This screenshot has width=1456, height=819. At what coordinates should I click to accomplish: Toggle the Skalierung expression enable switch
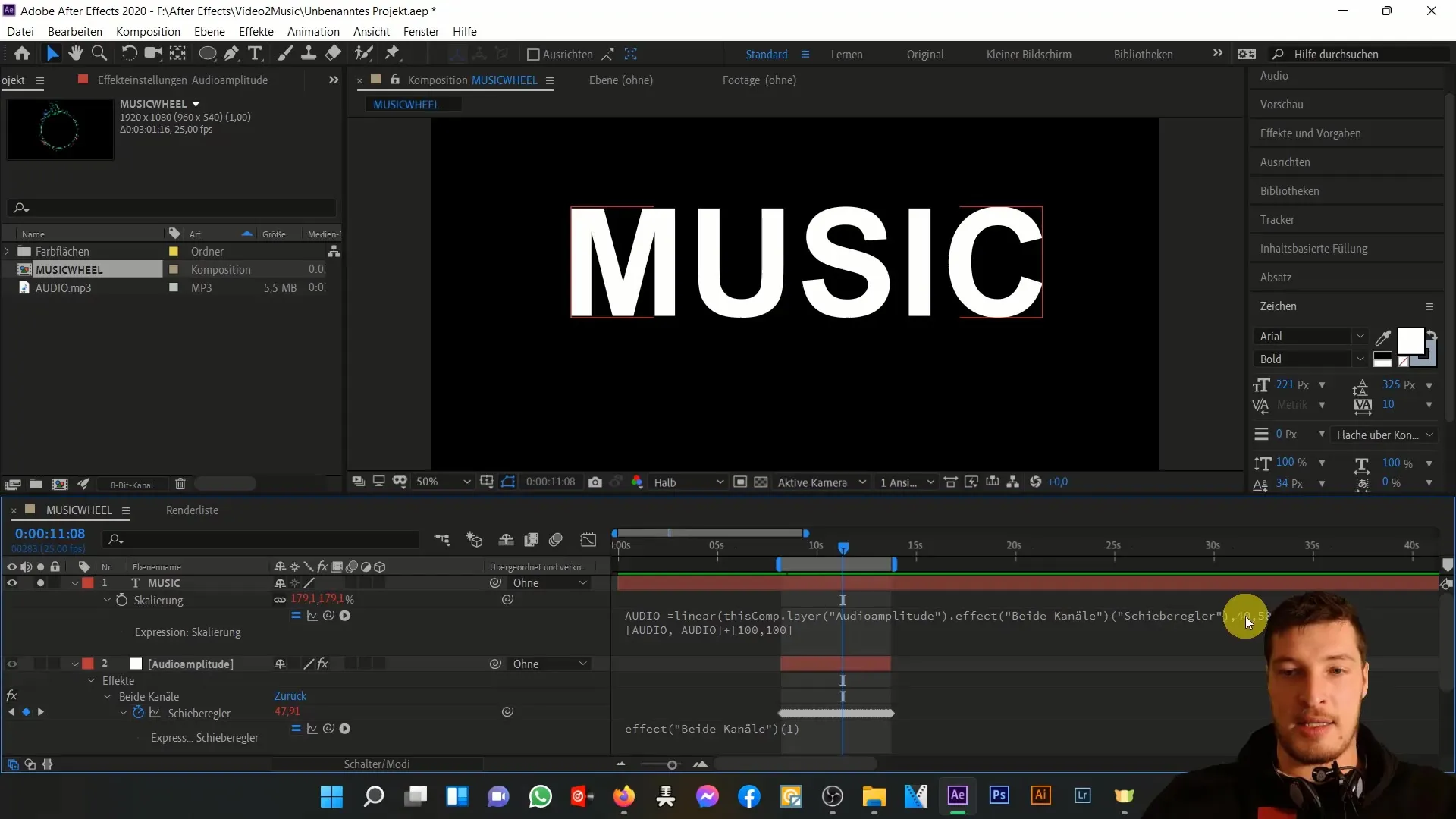coord(296,616)
